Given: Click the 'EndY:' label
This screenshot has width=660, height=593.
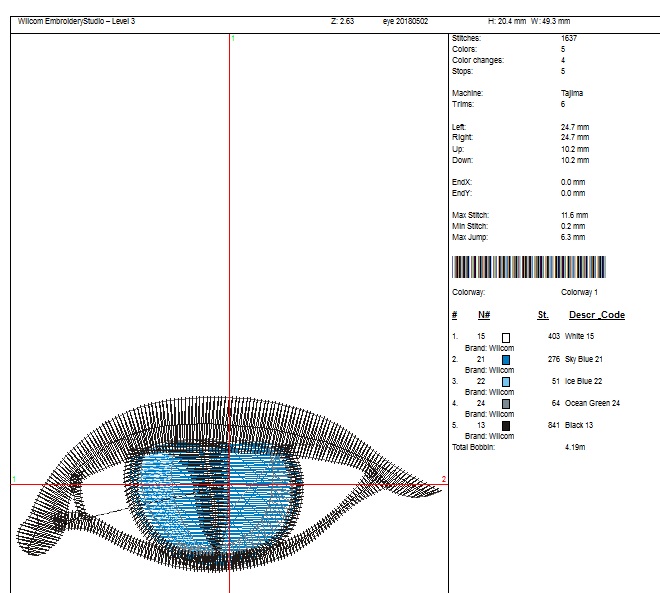Looking at the screenshot, I should (x=462, y=193).
